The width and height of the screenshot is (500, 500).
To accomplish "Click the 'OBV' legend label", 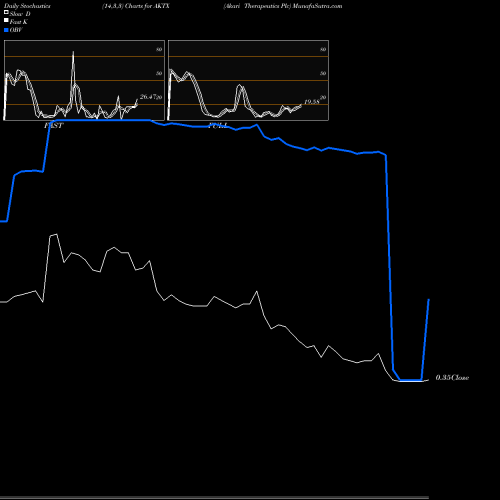I will [16, 30].
